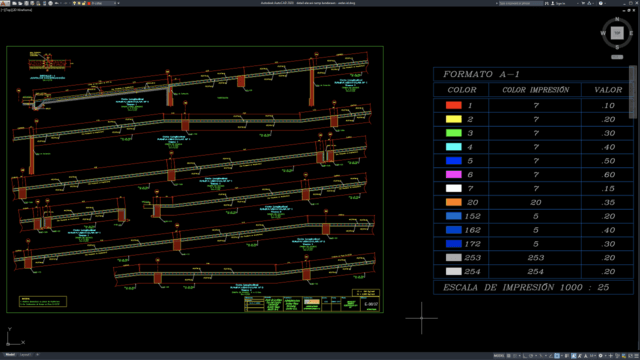The width and height of the screenshot is (640, 360).
Task: Click the S direction on the ViewCube compass
Action: [617, 47]
